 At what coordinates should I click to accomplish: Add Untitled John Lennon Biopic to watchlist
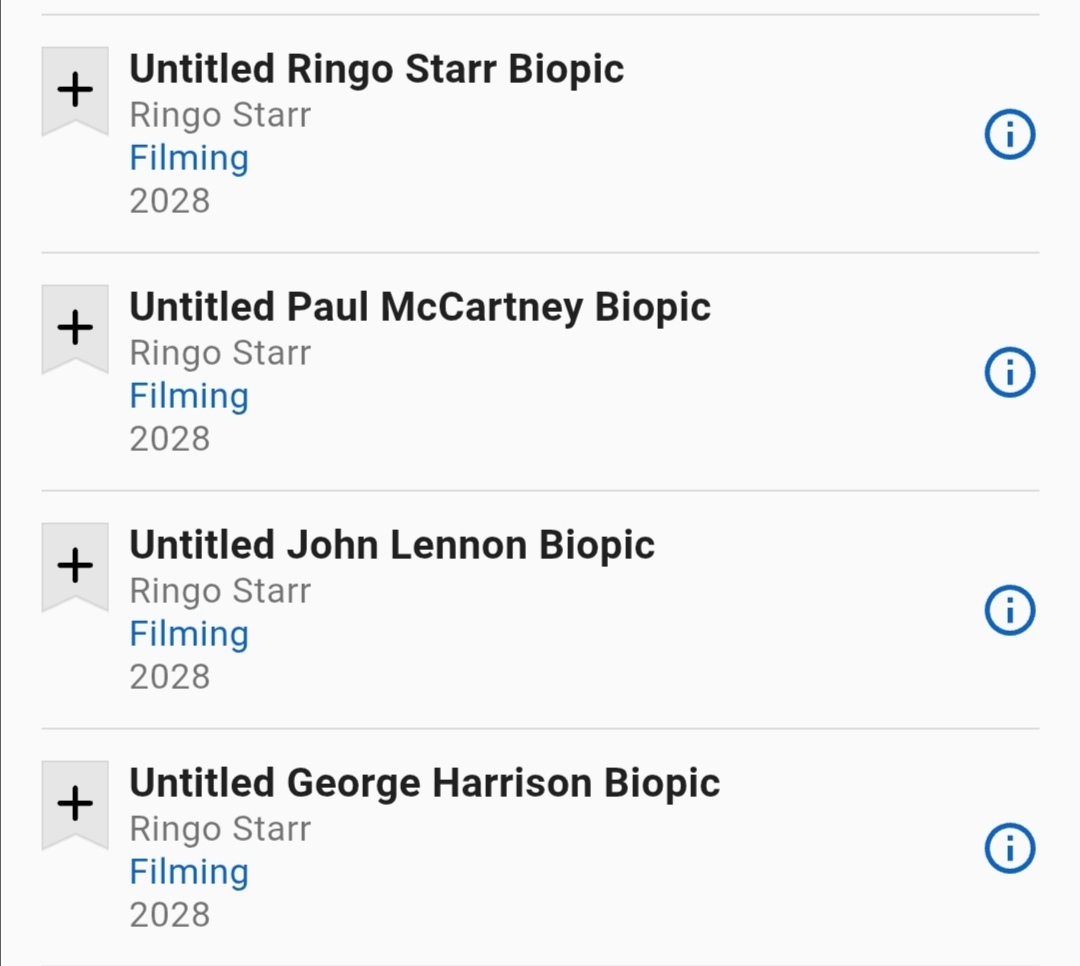75,566
